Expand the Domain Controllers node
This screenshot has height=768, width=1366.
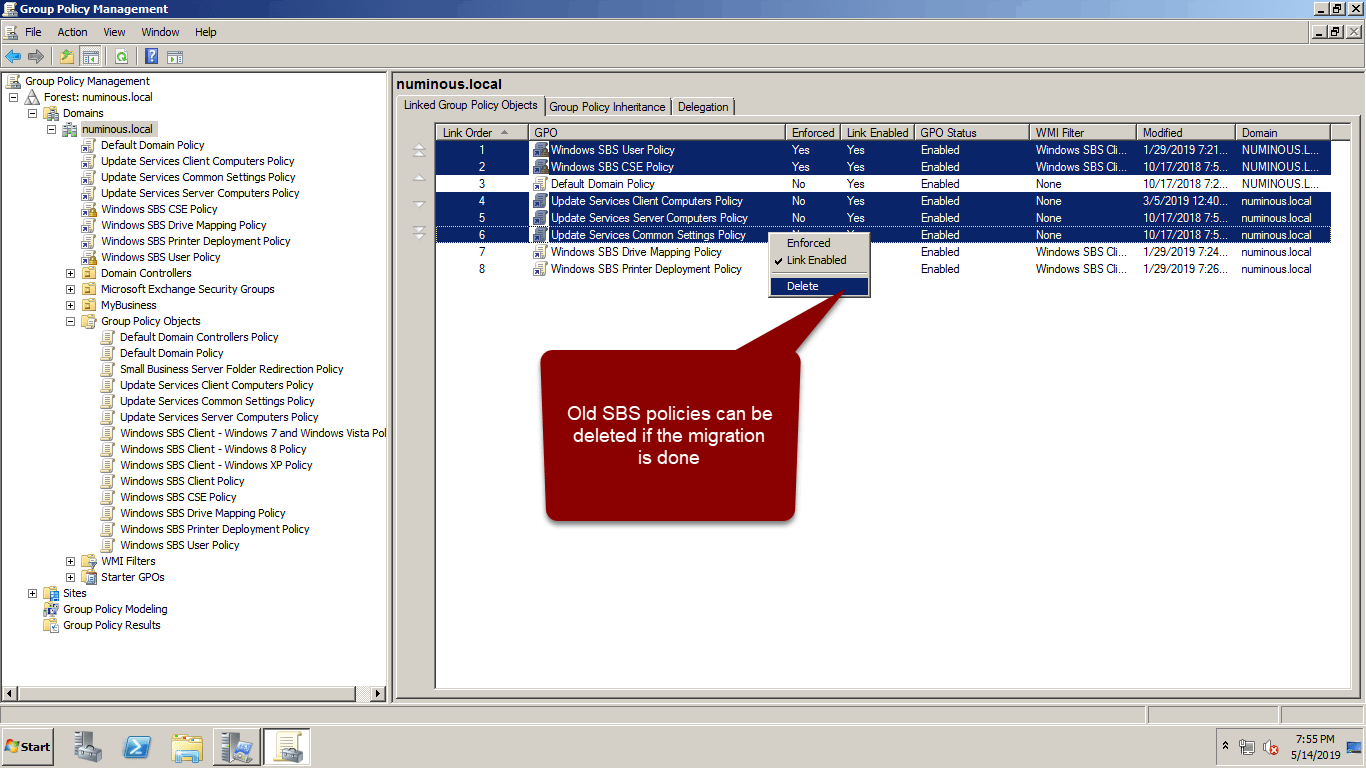71,273
